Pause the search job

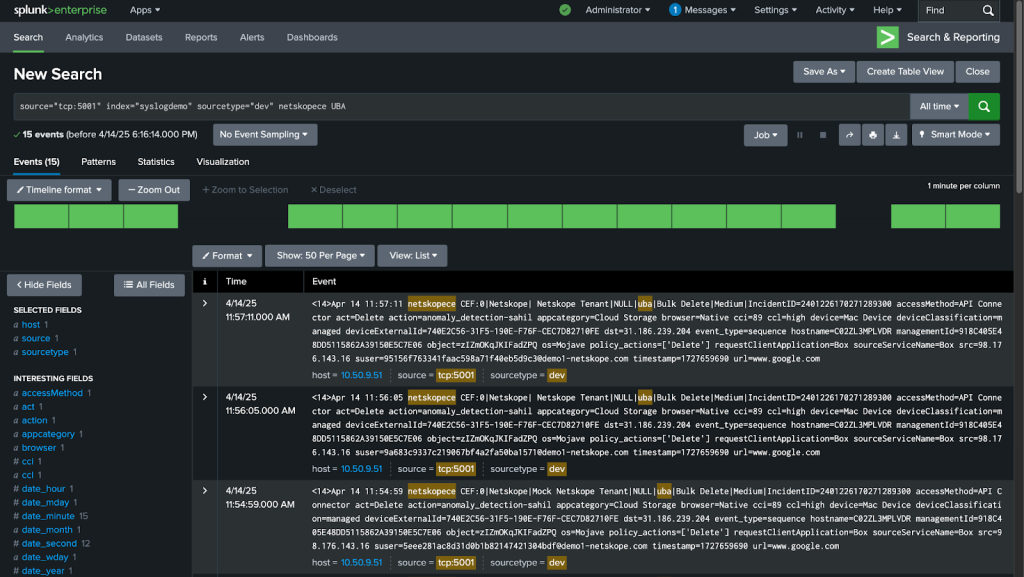pos(799,135)
